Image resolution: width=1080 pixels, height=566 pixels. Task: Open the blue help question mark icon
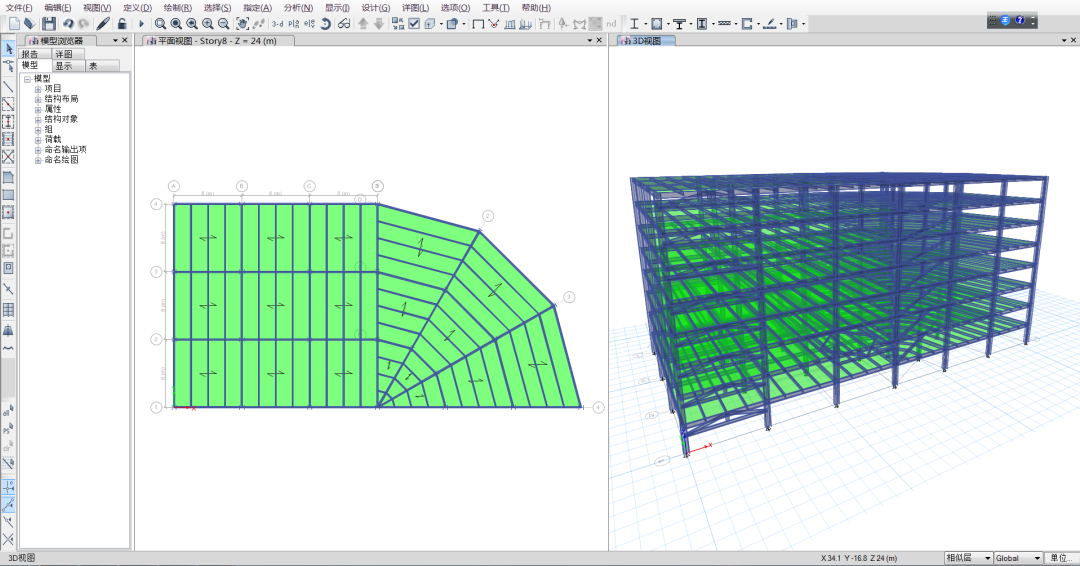[x=1020, y=21]
